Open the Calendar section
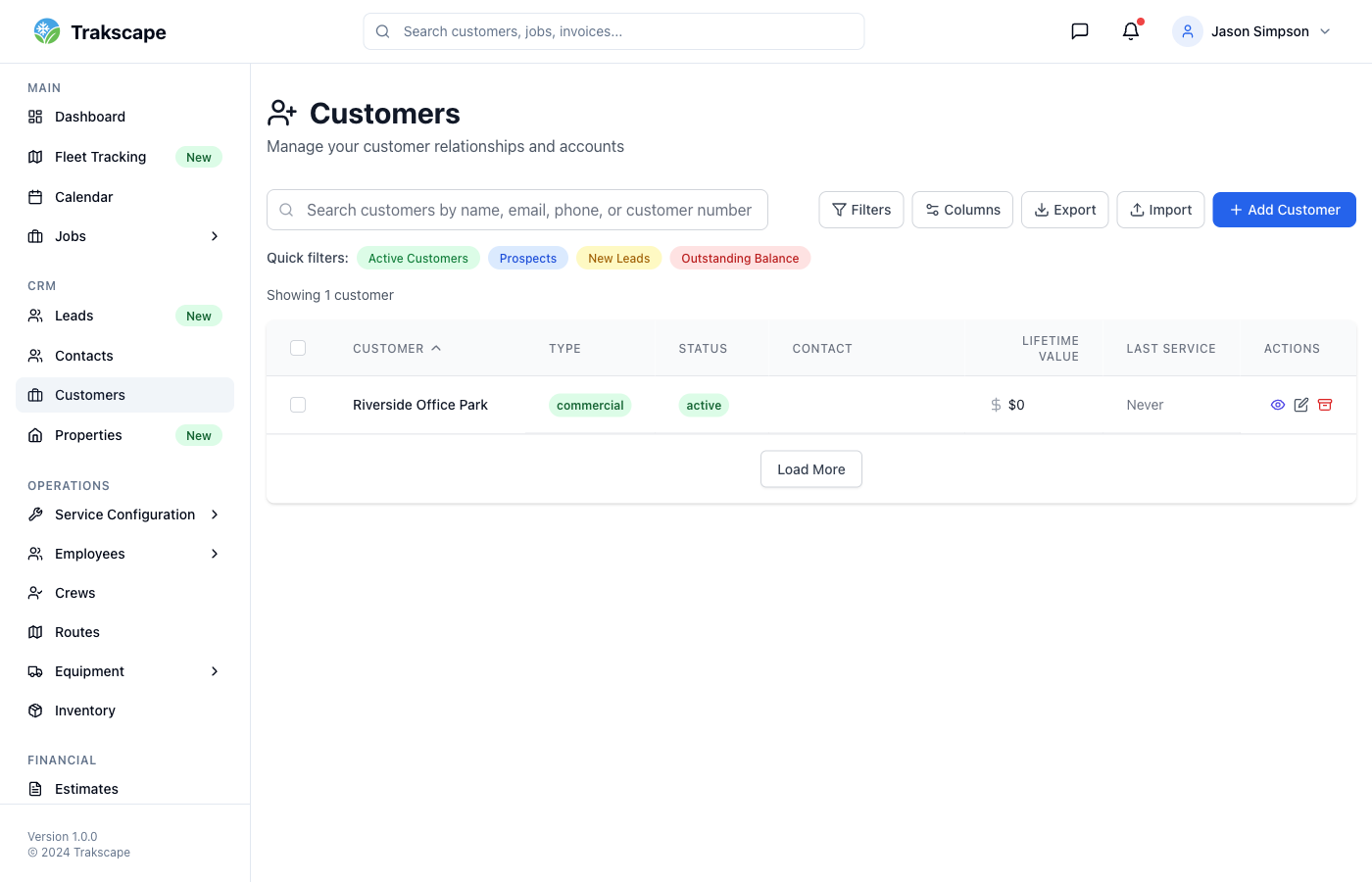The height and width of the screenshot is (882, 1372). point(83,197)
